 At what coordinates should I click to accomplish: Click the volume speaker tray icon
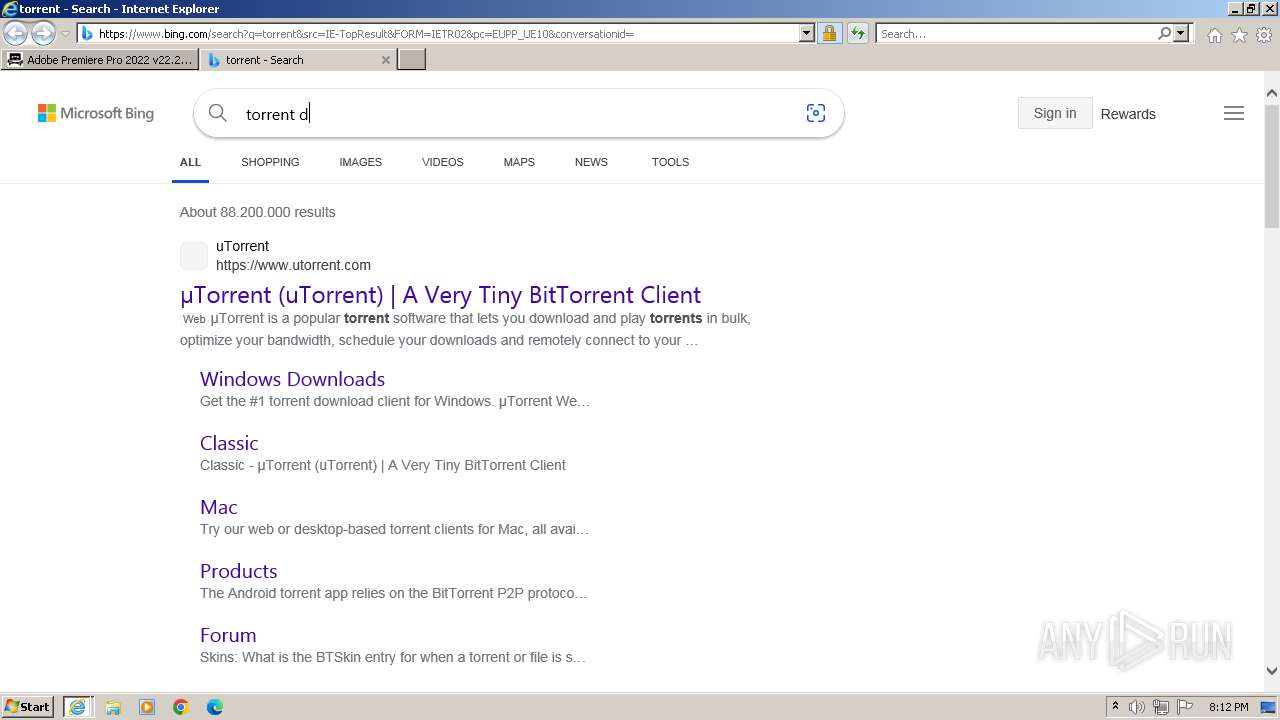click(x=1137, y=707)
